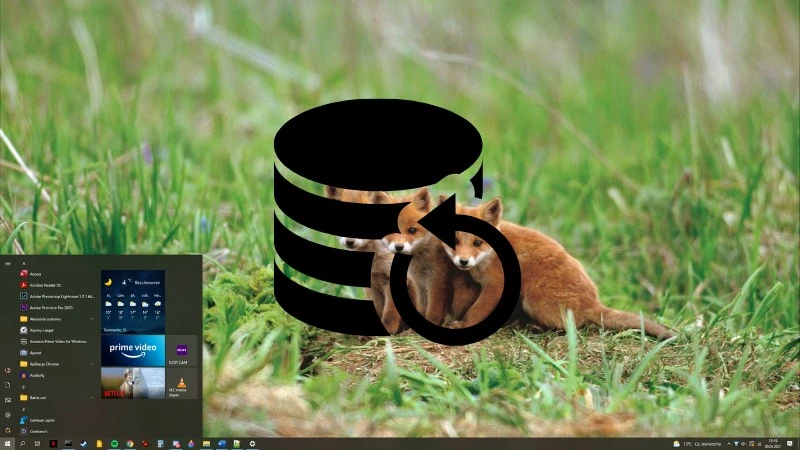Image resolution: width=800 pixels, height=450 pixels.
Task: Jump to letter A section header
Action: click(23, 263)
